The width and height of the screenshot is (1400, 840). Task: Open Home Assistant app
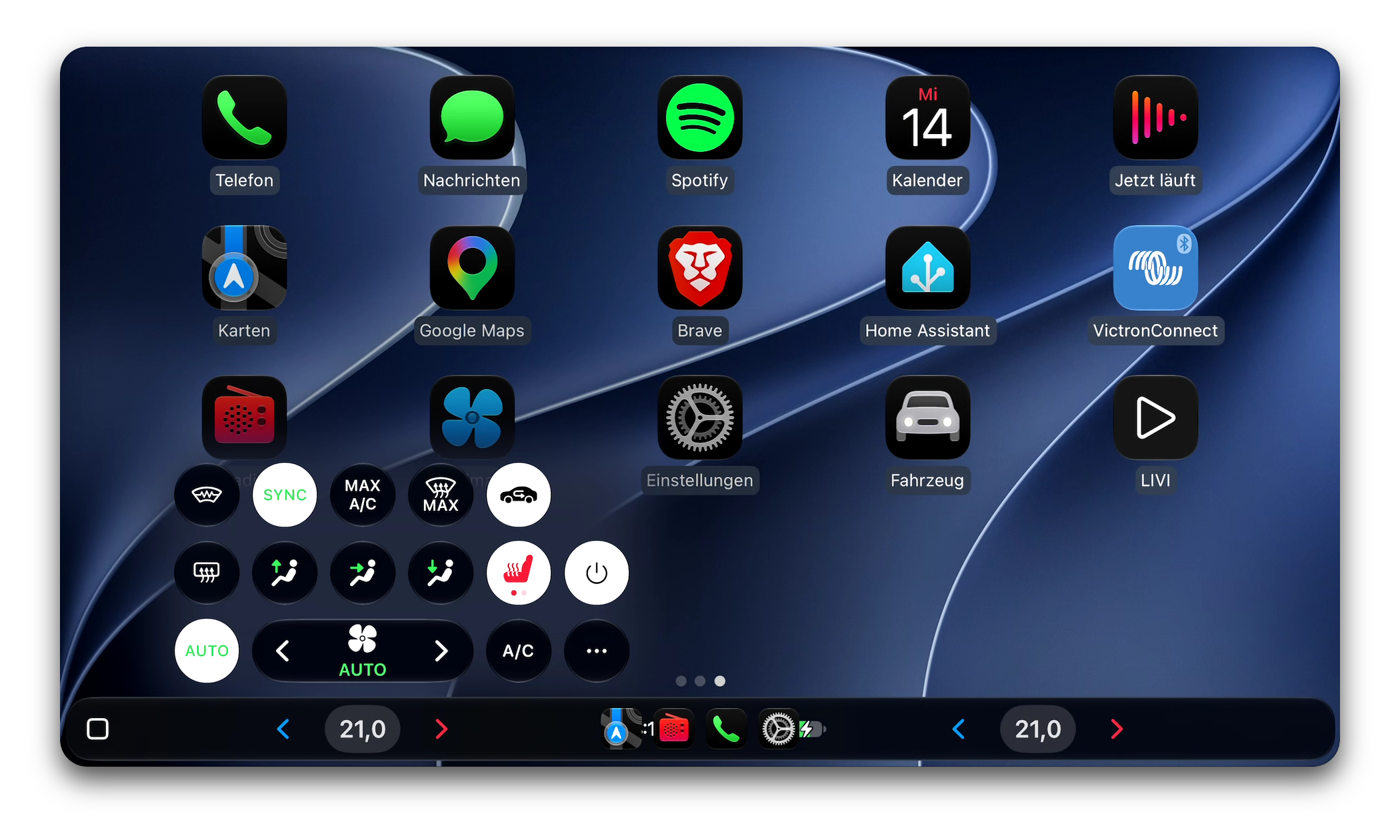pos(927,268)
